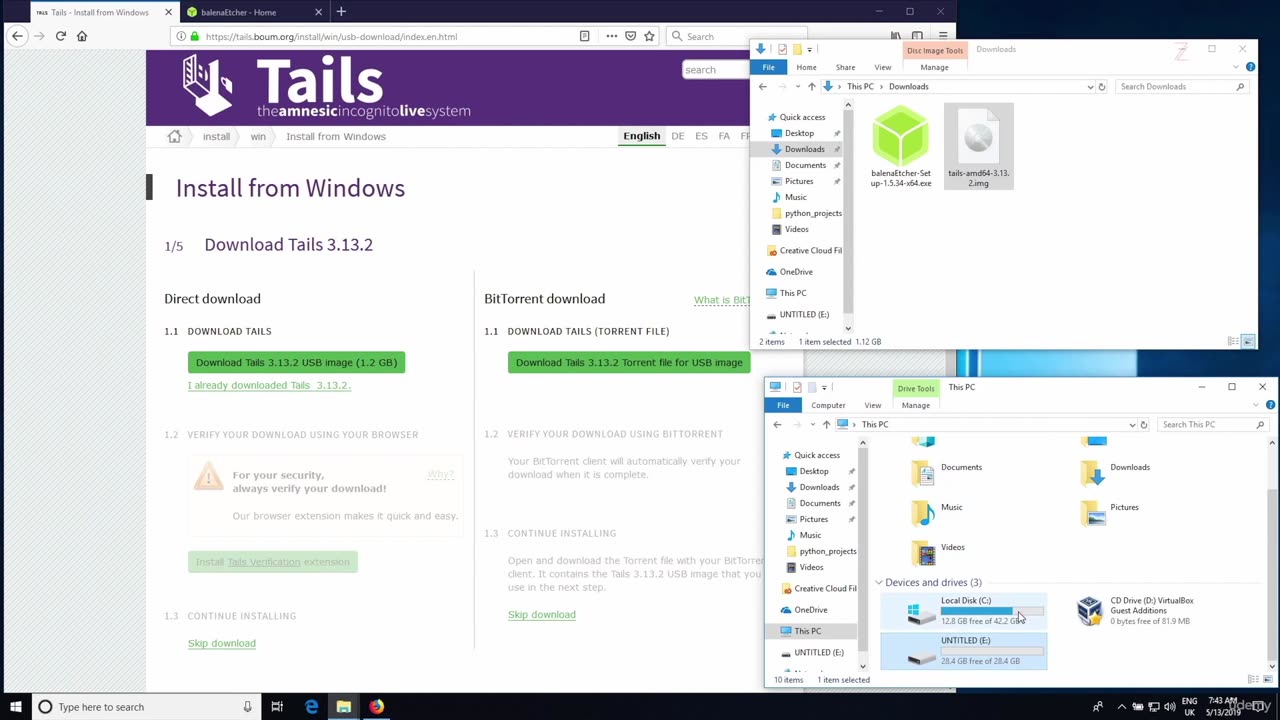Image resolution: width=1280 pixels, height=720 pixels.
Task: Open File tab in Downloads window
Action: 768,67
